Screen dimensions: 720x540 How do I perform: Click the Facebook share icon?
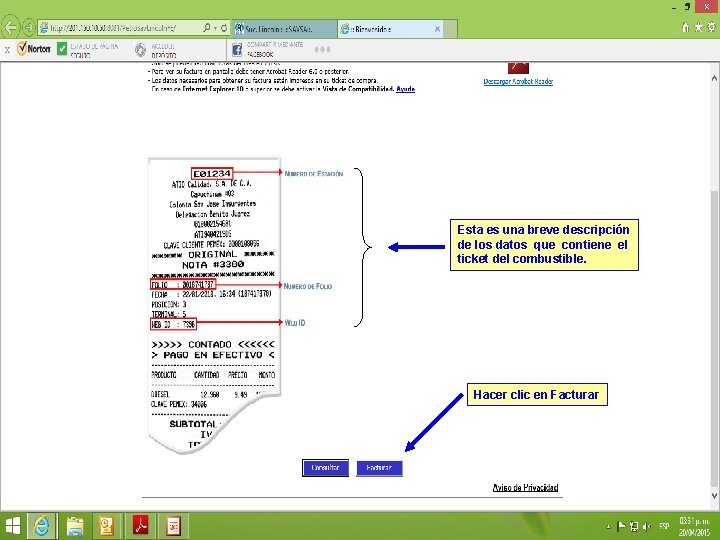pyautogui.click(x=236, y=50)
